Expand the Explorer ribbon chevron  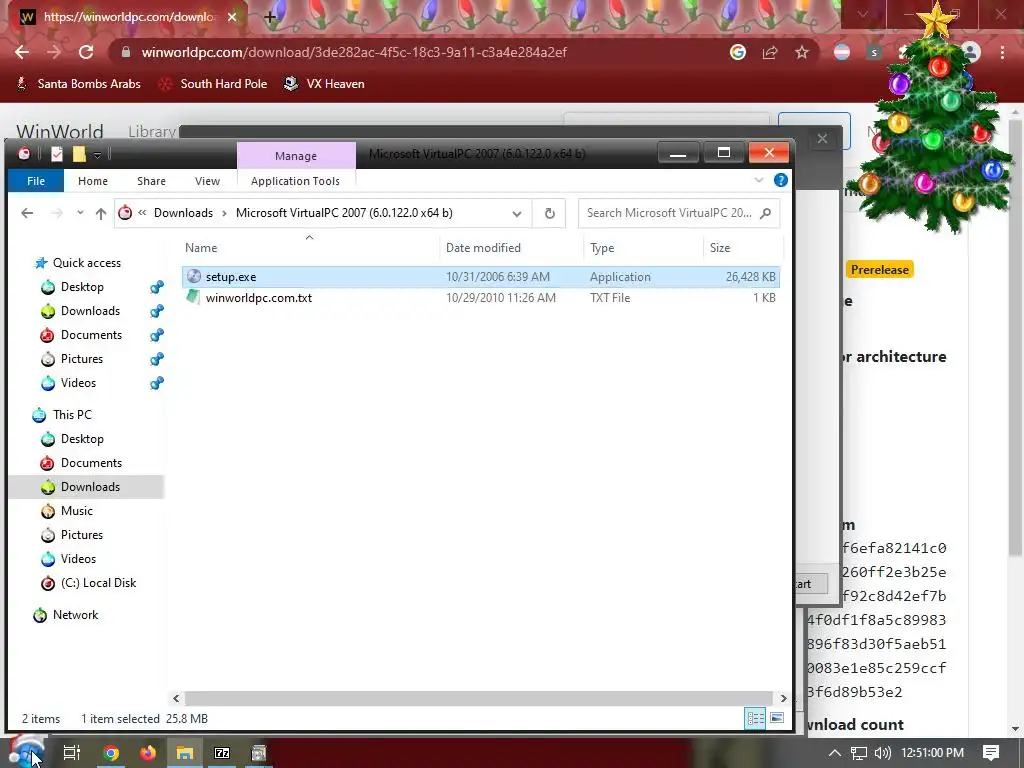758,180
